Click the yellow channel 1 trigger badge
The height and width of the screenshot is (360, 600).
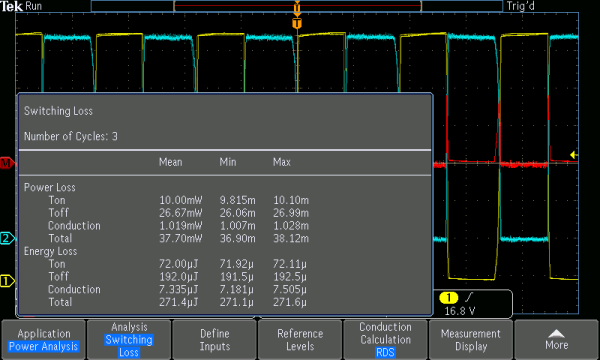point(448,297)
